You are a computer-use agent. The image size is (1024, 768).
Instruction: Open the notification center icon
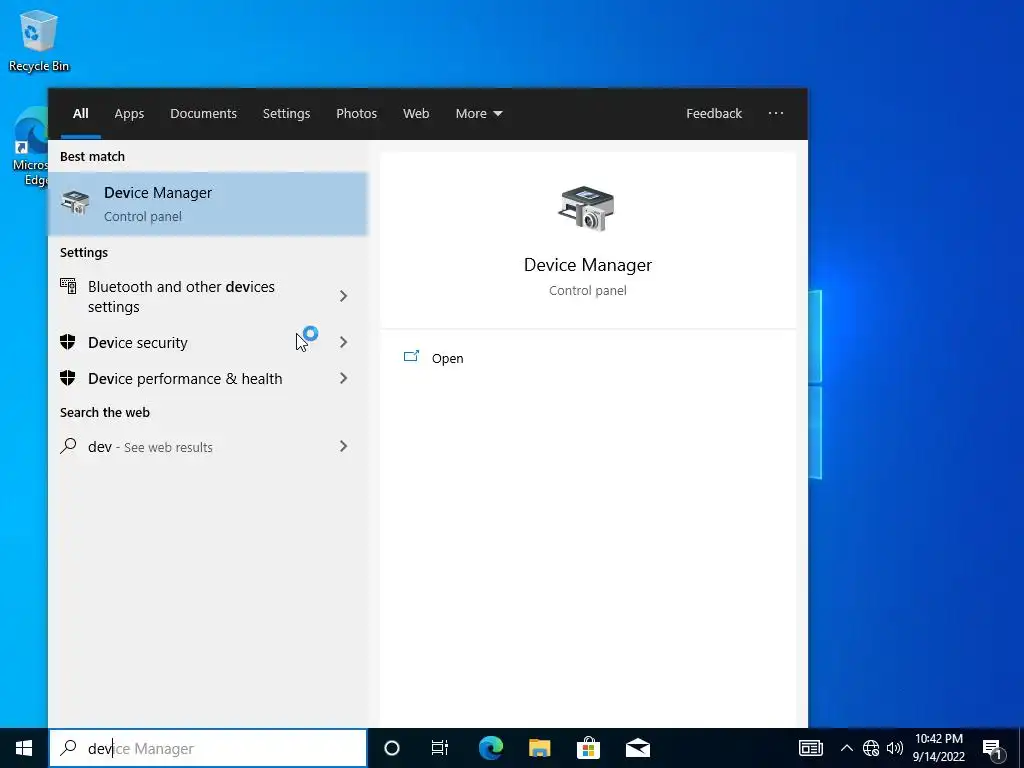[992, 748]
